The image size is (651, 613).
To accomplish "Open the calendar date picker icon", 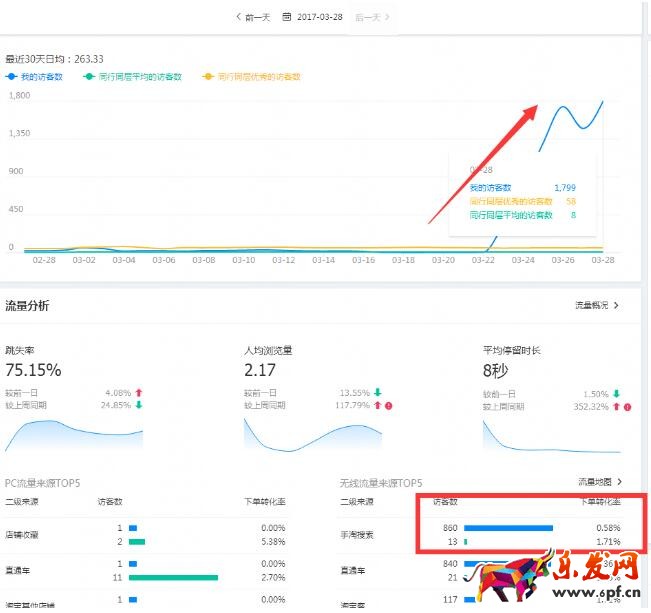I will (288, 17).
